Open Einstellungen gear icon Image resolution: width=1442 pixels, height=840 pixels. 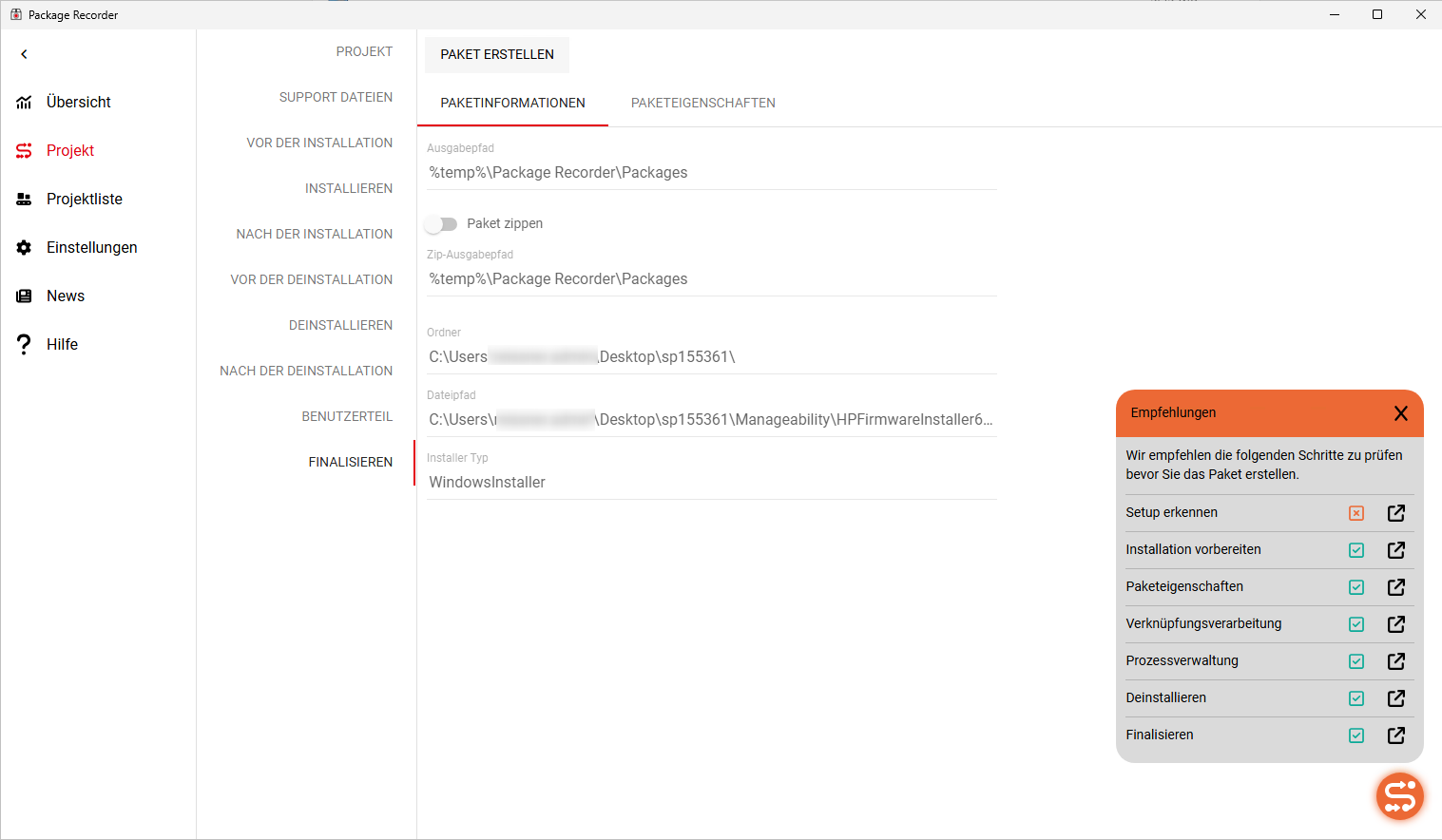pyautogui.click(x=24, y=247)
